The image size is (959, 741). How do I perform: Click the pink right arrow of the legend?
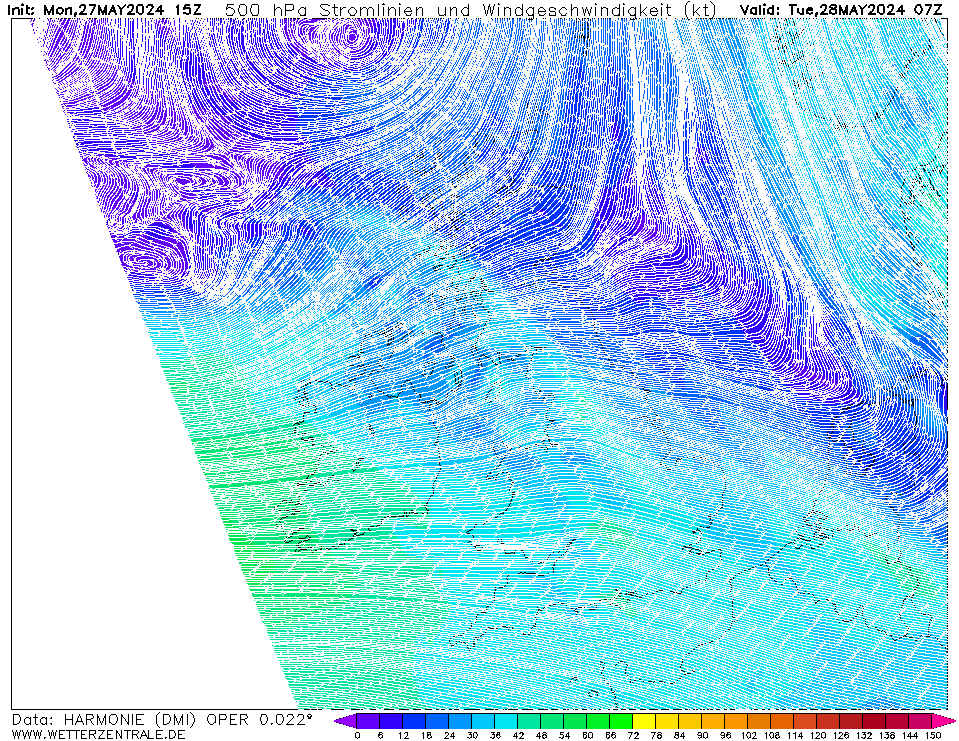940,721
